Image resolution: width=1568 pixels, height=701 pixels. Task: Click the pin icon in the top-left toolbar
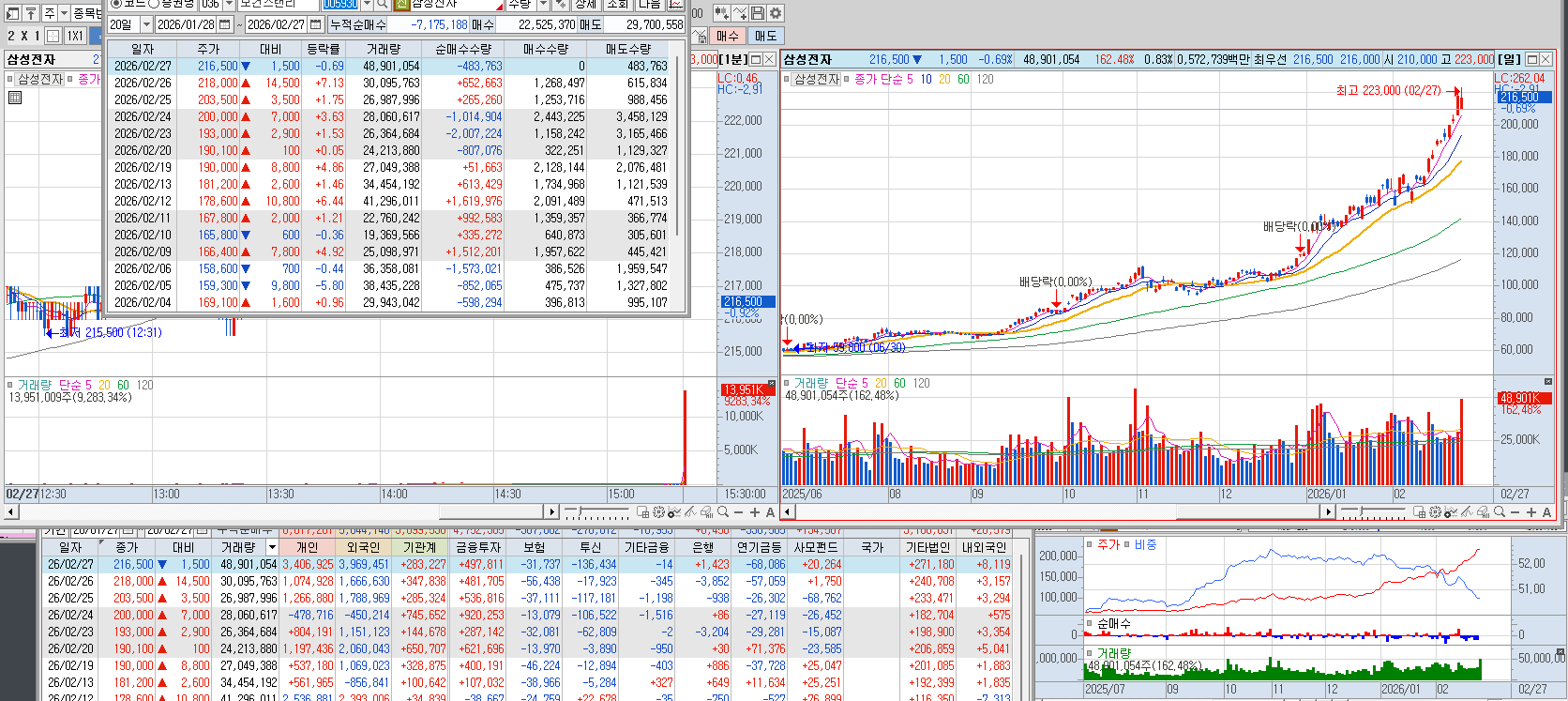point(31,13)
